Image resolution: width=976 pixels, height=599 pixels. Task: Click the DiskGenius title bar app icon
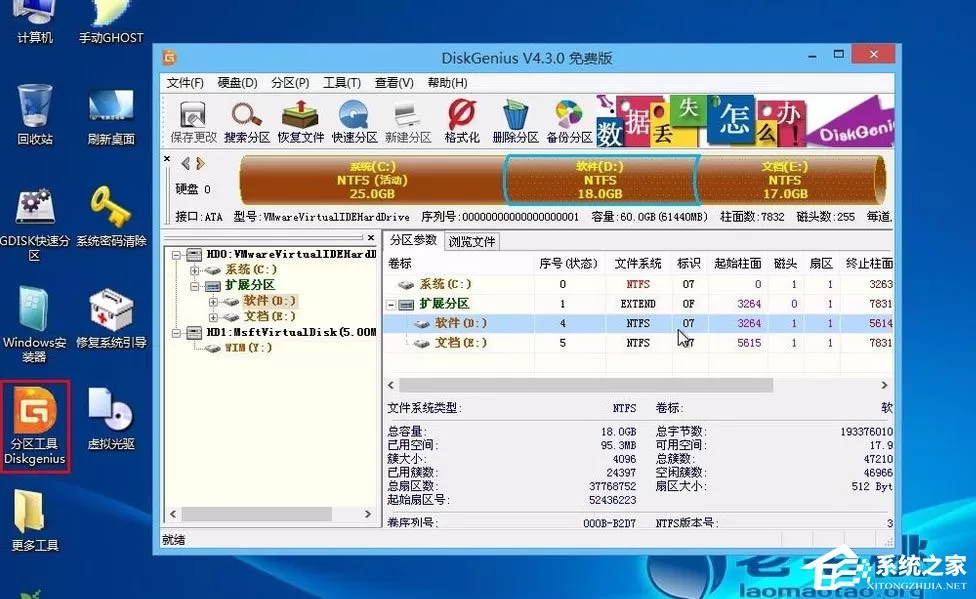[169, 58]
